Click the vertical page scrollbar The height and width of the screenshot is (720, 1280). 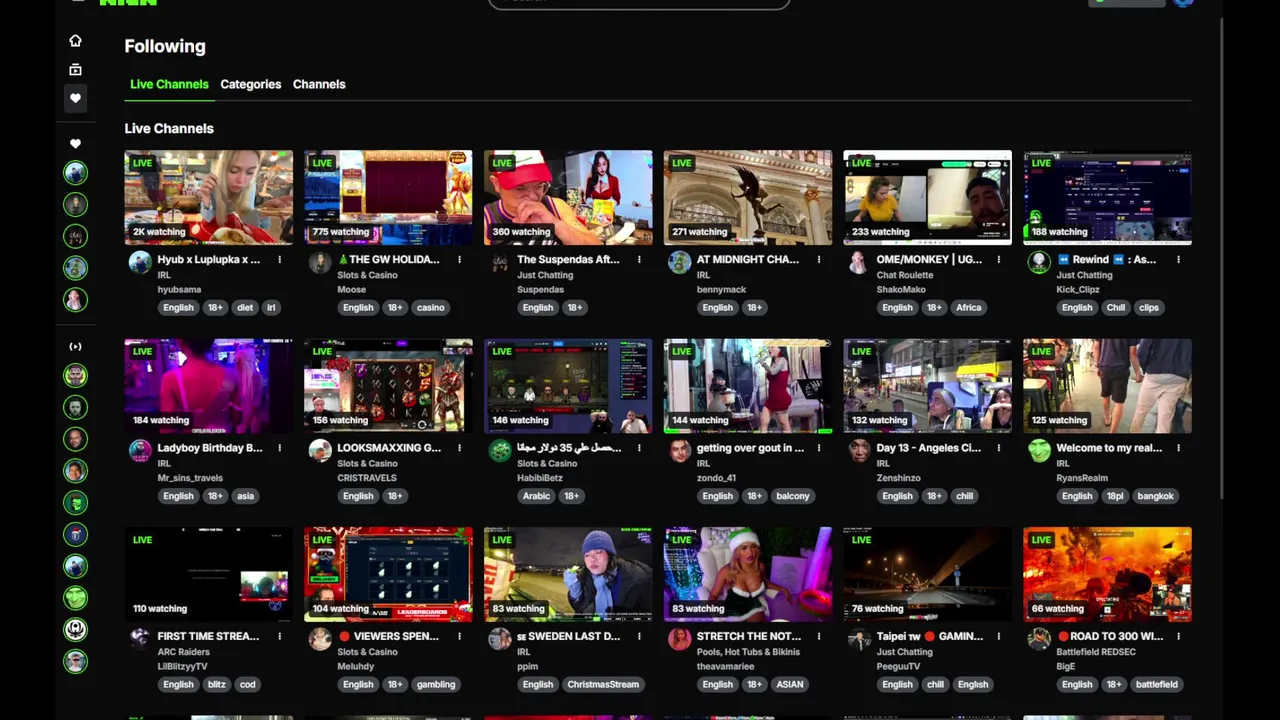click(x=1222, y=260)
